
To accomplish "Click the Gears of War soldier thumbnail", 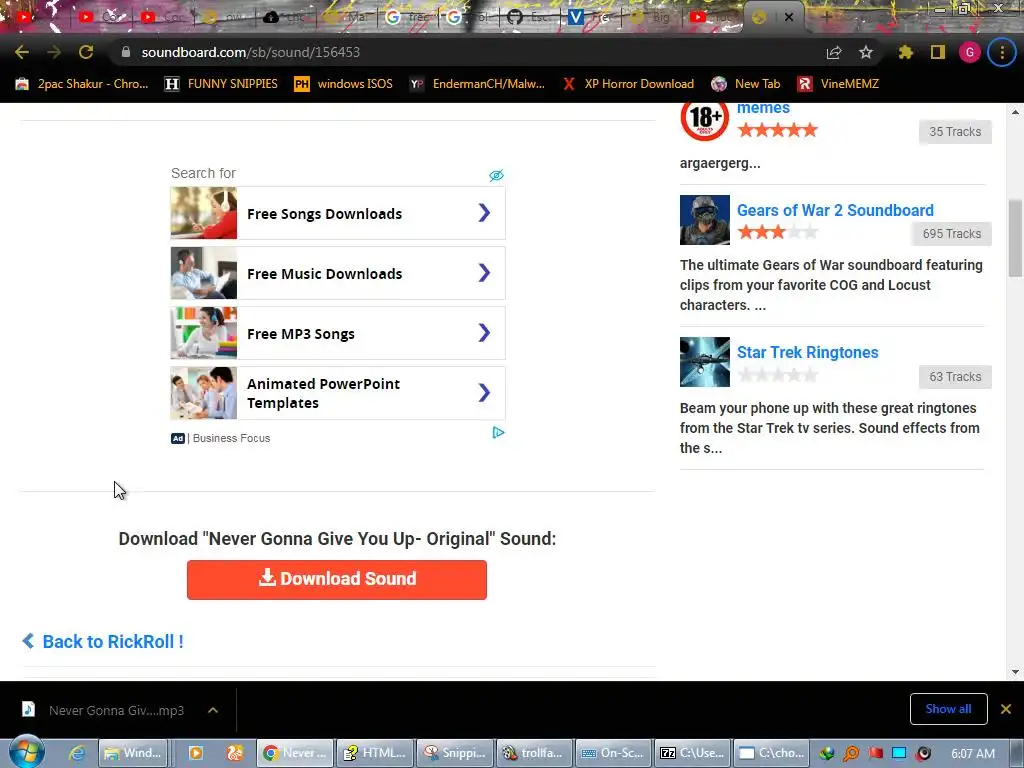I will (x=705, y=220).
